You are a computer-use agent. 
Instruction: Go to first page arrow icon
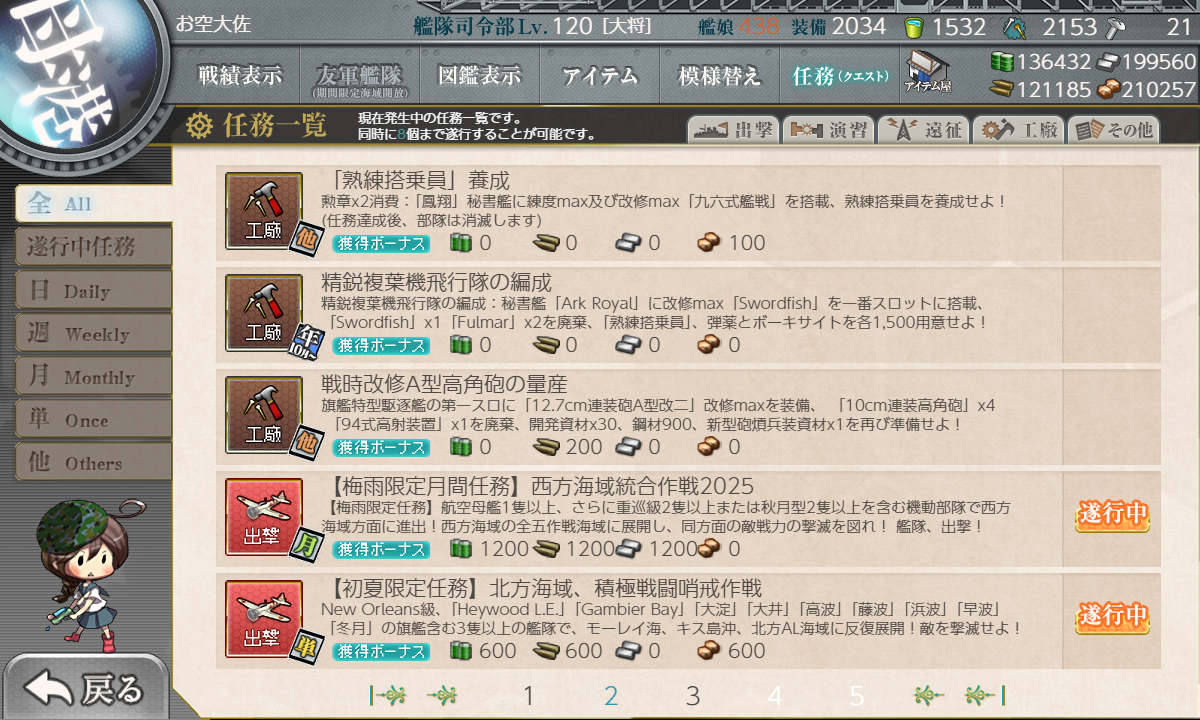pos(388,696)
